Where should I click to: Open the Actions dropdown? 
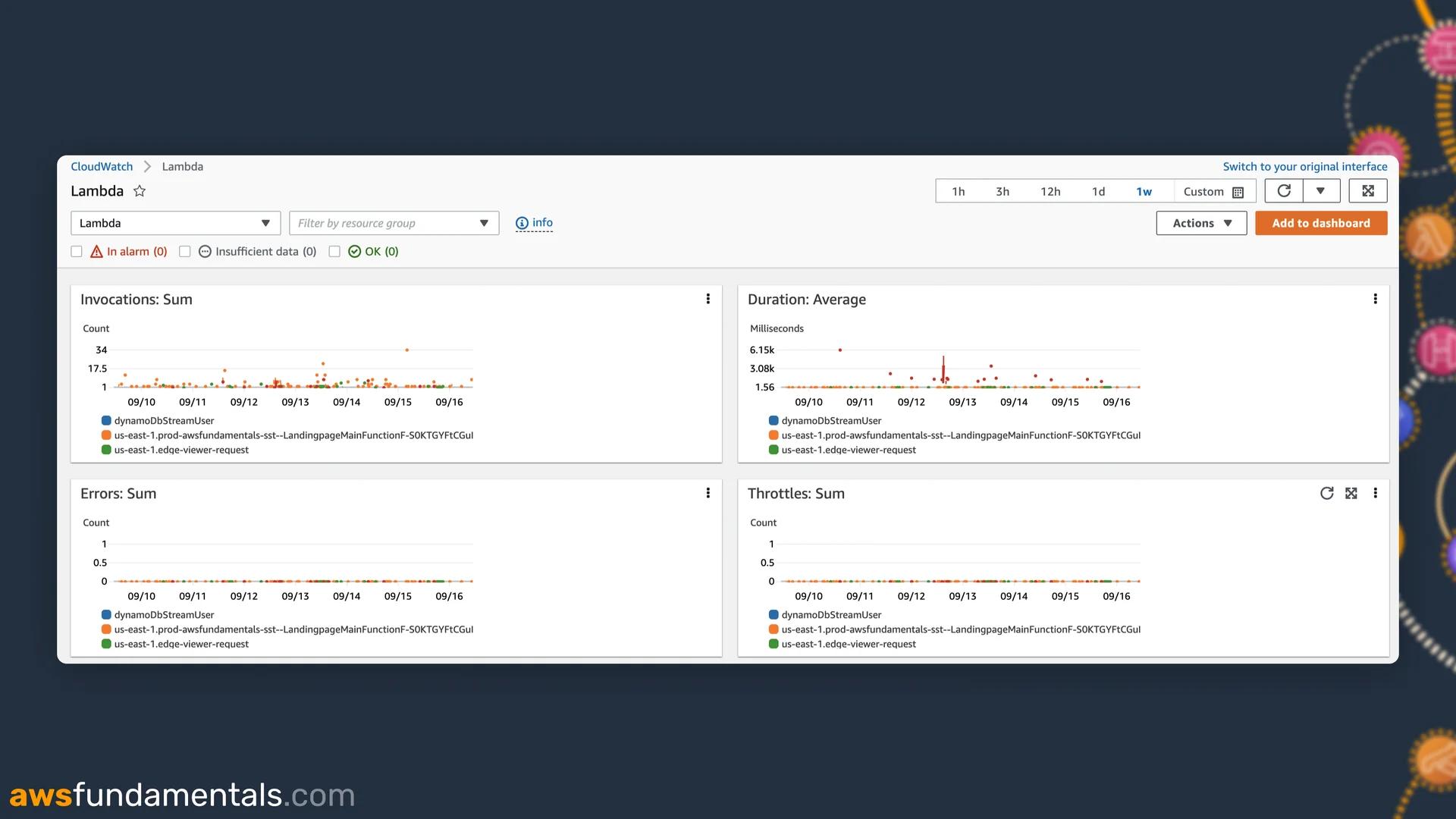click(1200, 223)
